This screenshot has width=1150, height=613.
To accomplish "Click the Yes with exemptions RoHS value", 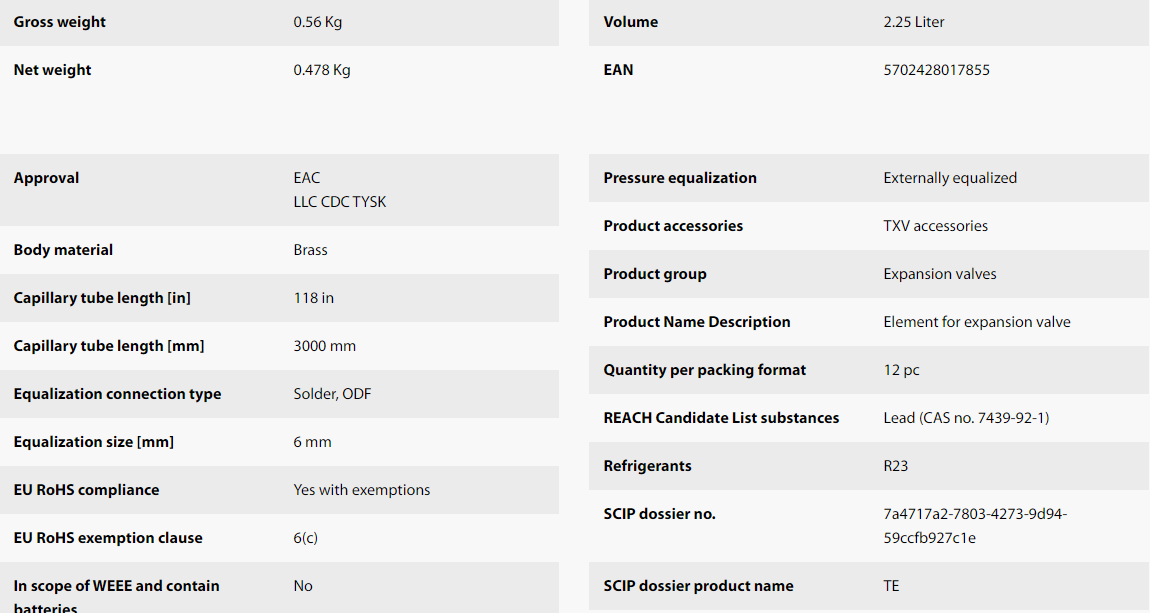I will [362, 490].
